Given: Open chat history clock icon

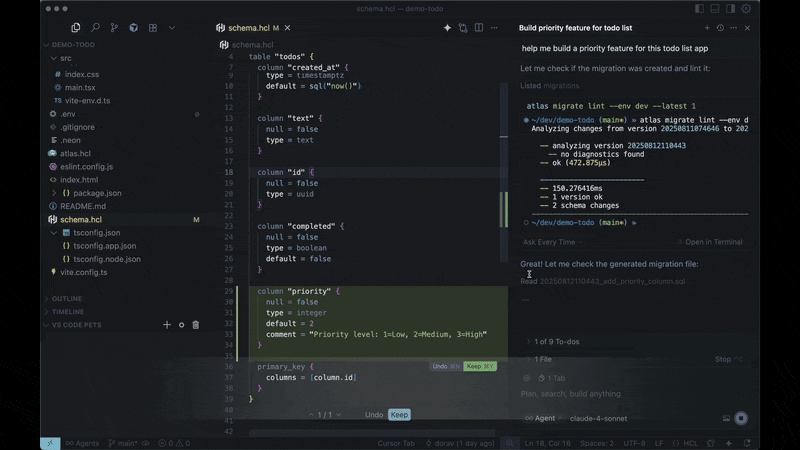Looking at the screenshot, I should tap(719, 28).
